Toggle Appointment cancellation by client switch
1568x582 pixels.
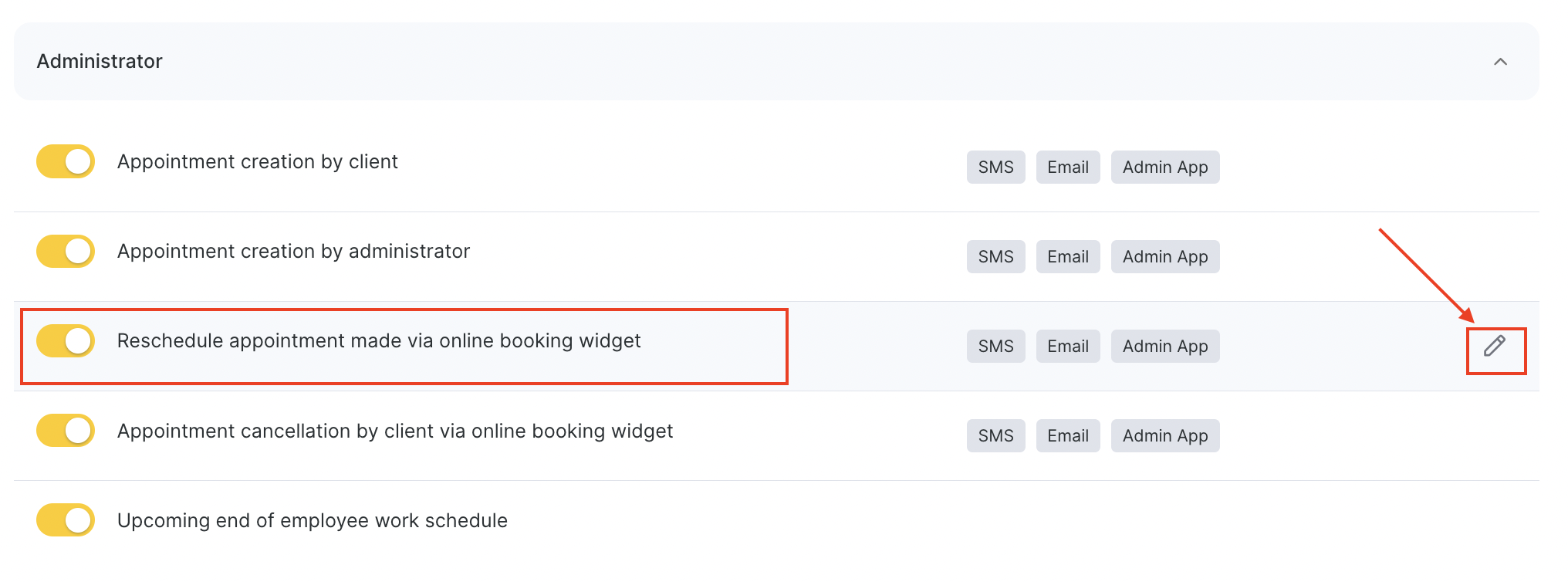[66, 430]
